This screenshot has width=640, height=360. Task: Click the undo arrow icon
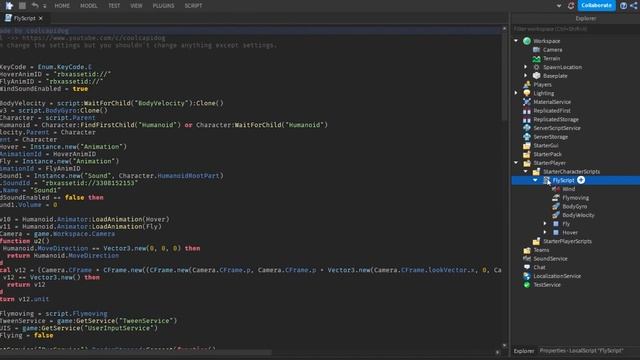click(35, 5)
